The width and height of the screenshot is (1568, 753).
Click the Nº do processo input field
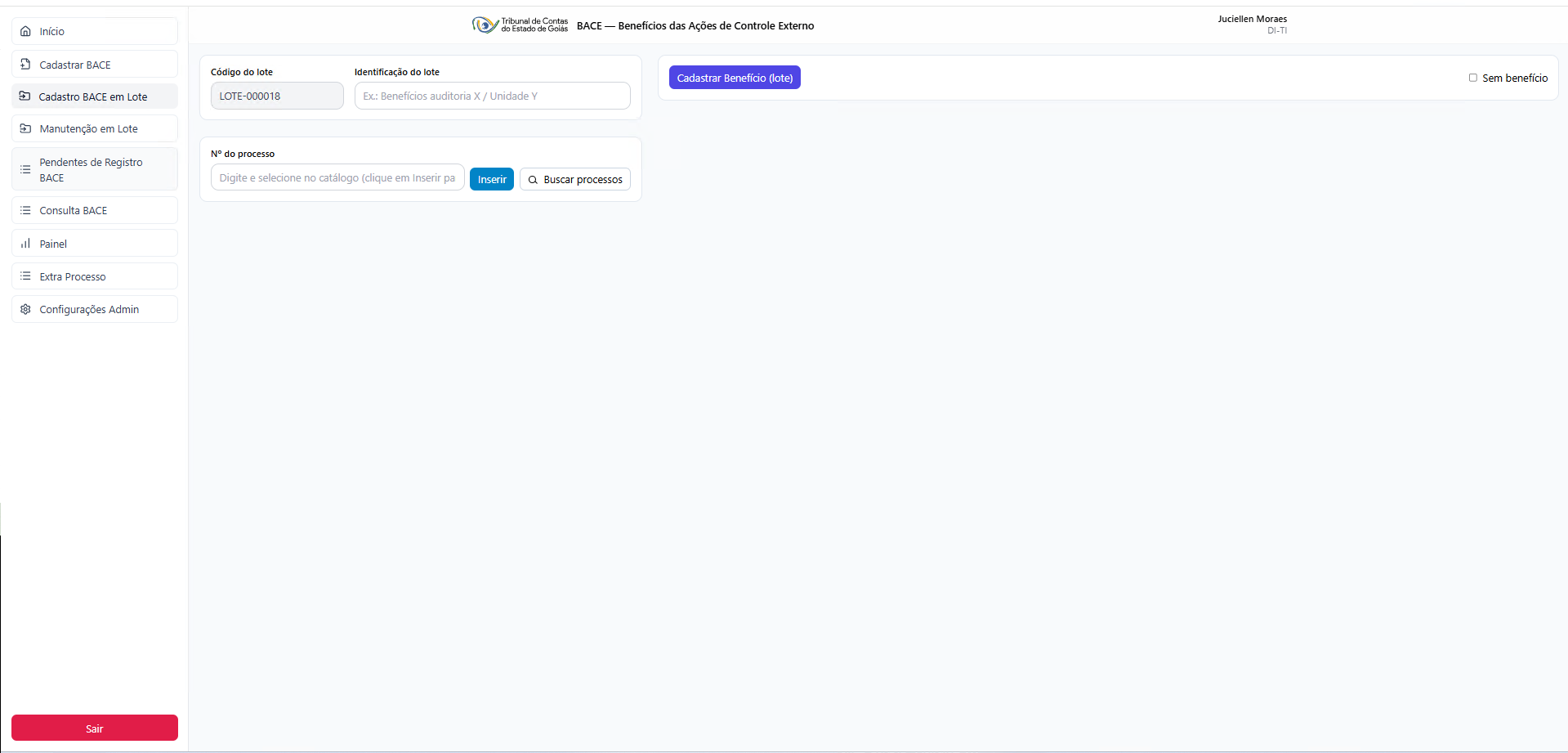(337, 177)
